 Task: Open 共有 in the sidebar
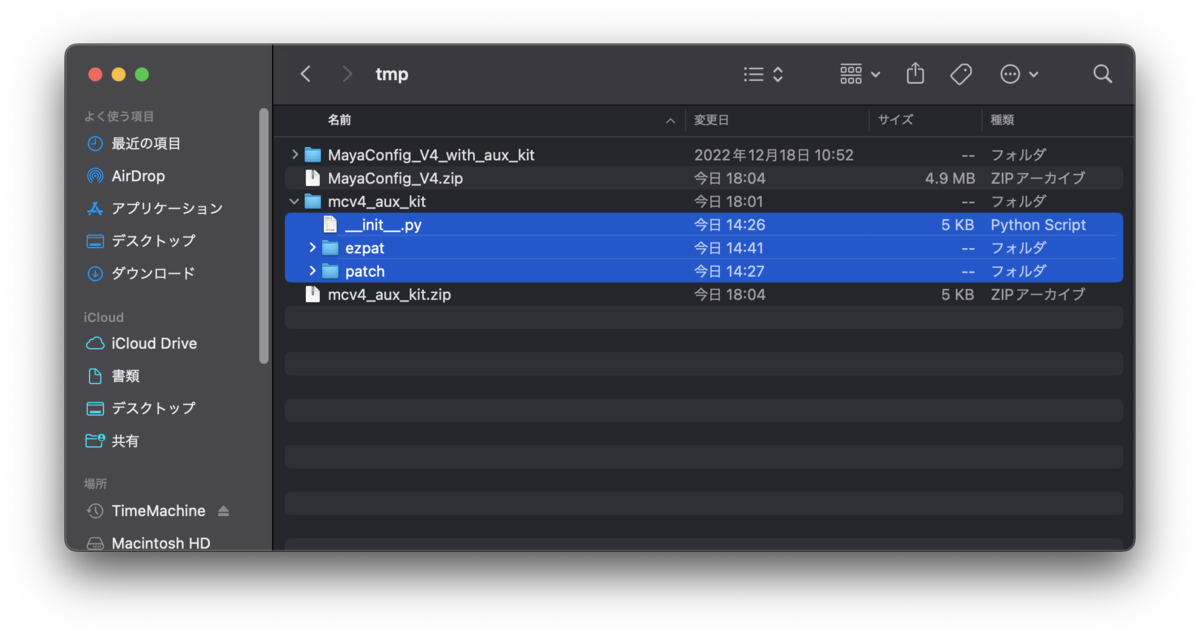click(x=125, y=441)
